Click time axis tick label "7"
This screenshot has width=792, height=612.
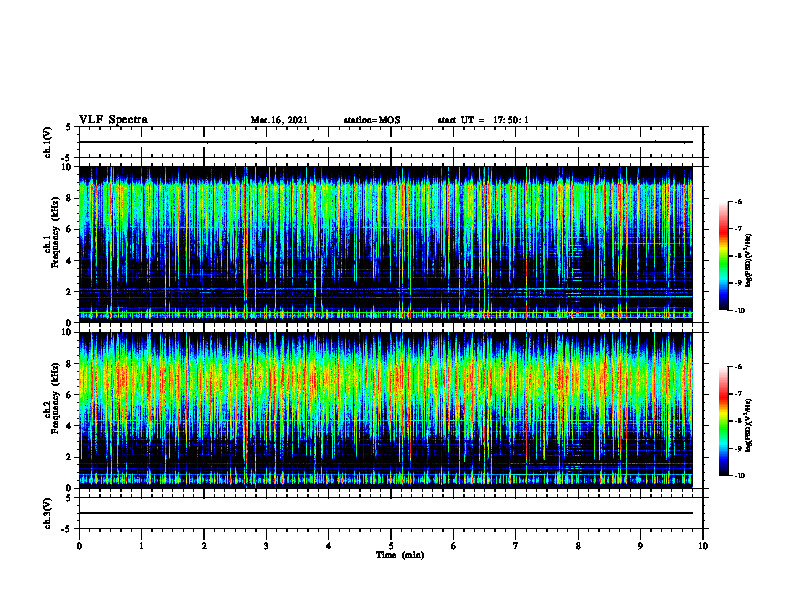tap(516, 546)
